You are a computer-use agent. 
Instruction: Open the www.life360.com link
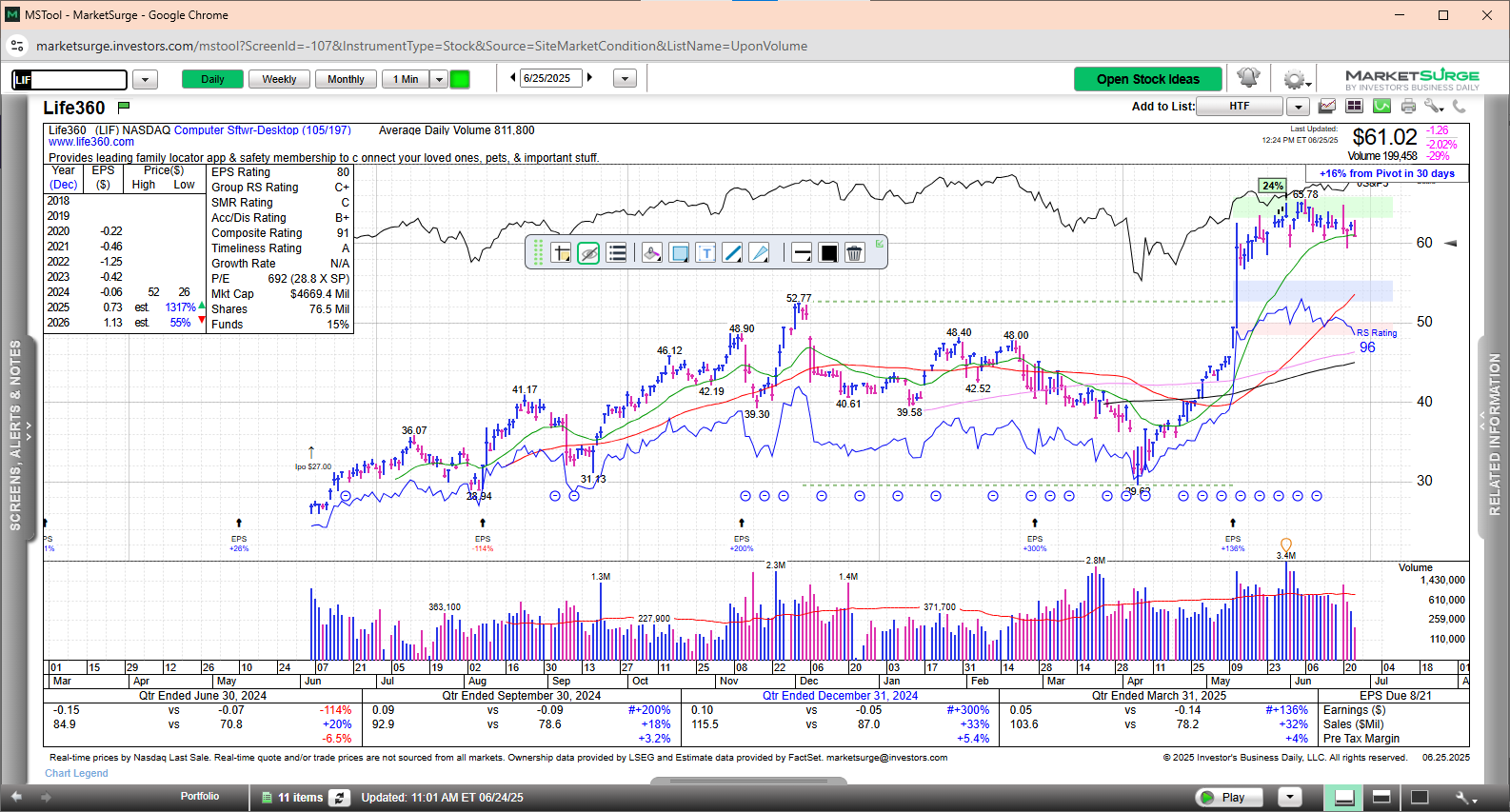tap(91, 143)
